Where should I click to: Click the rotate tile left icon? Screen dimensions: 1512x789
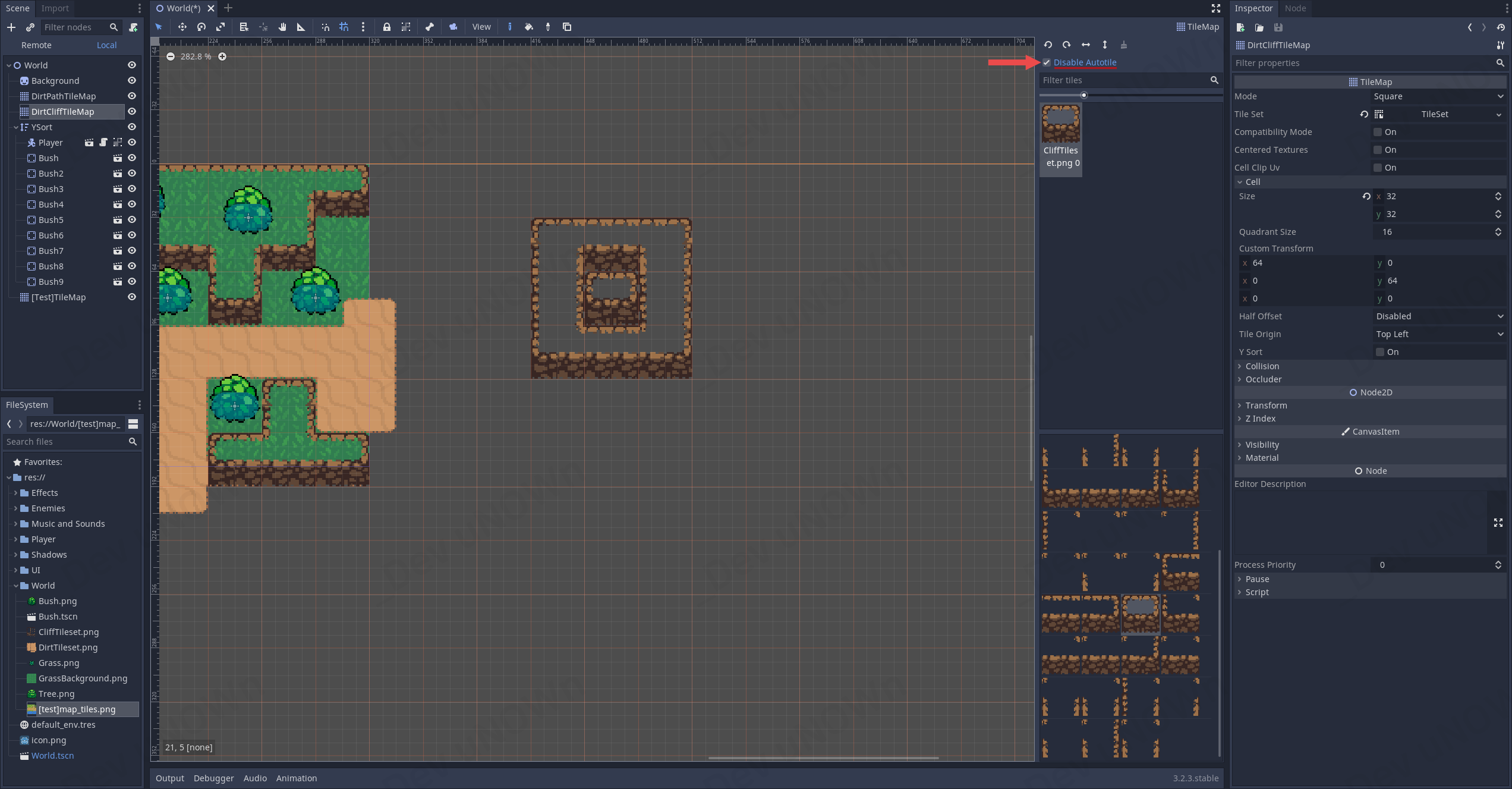(1048, 45)
